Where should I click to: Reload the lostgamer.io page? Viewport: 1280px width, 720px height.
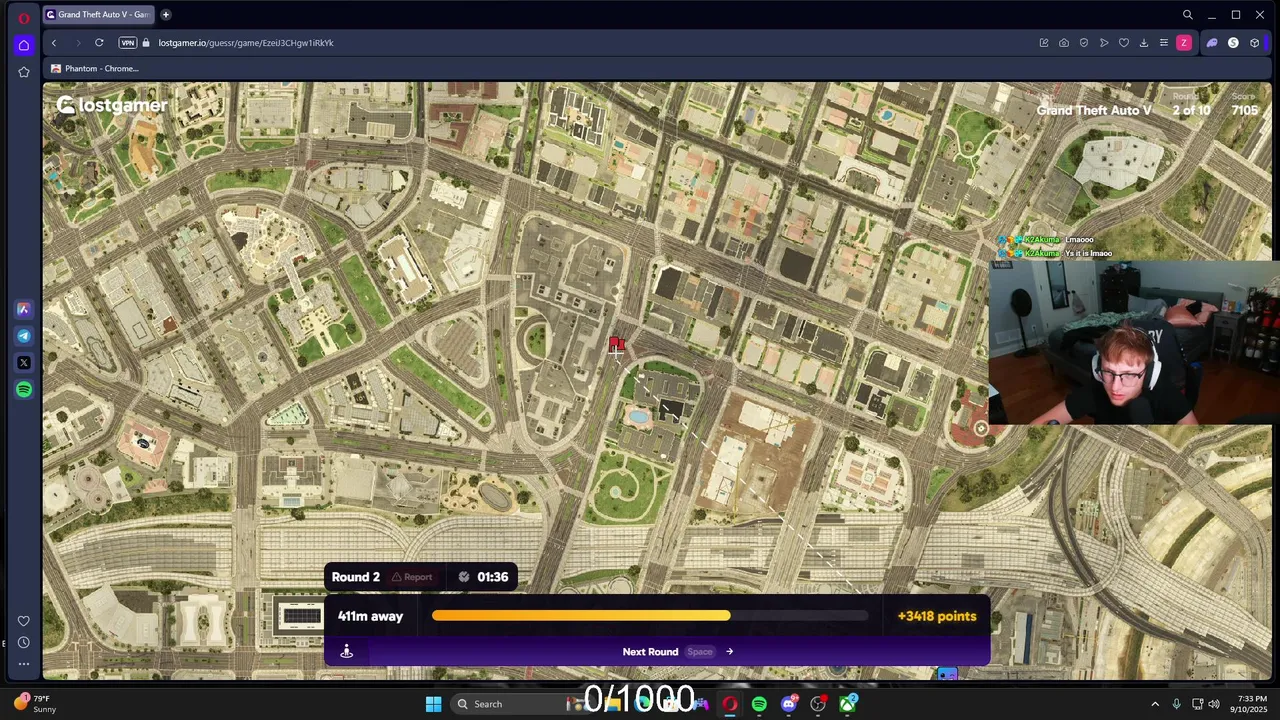pos(99,43)
